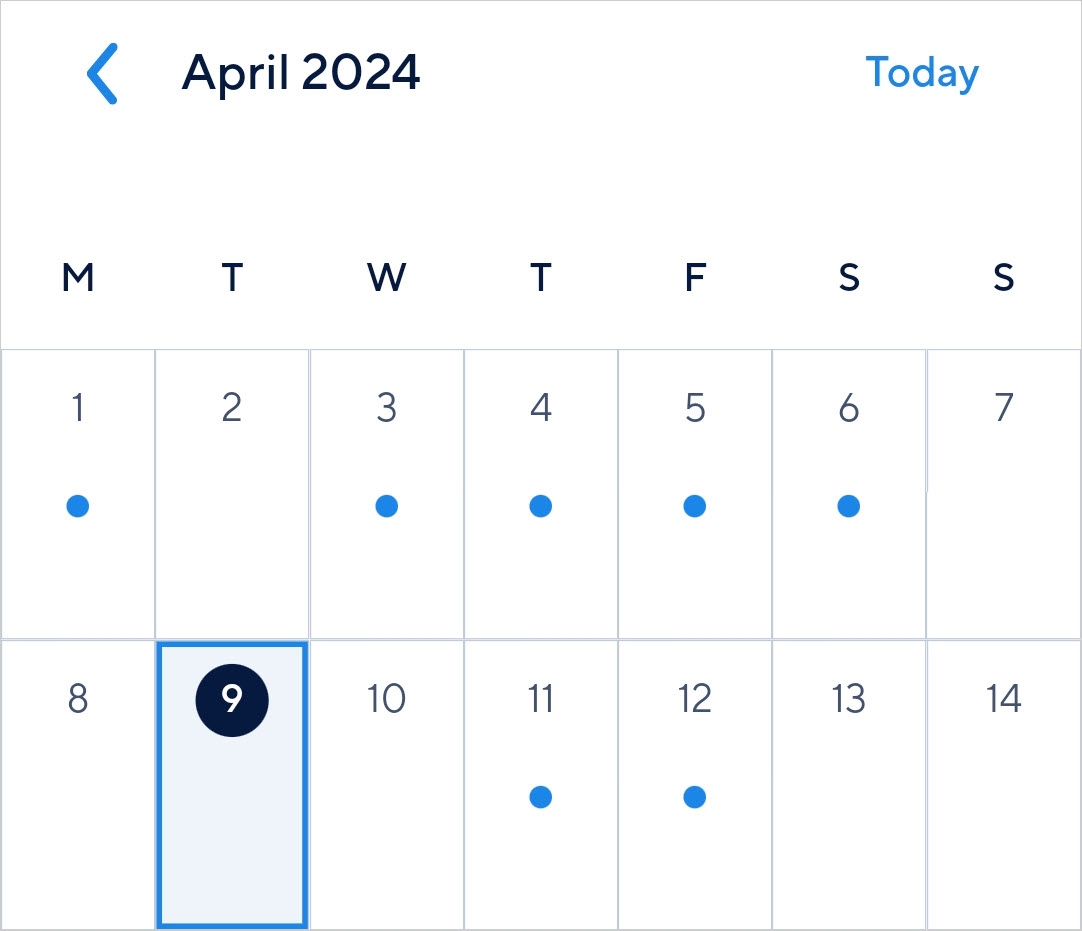Click the Today link
1082x931 pixels.
tap(921, 73)
